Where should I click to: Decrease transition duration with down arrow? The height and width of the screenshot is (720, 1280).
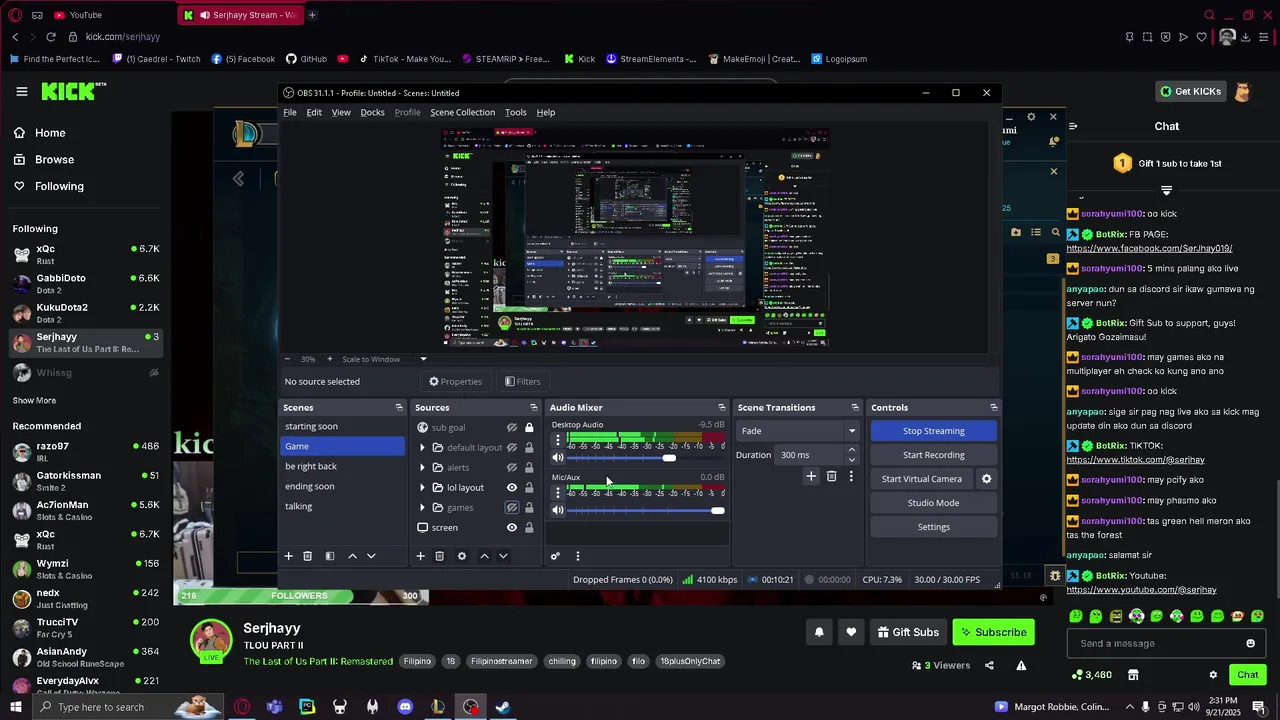(851, 460)
